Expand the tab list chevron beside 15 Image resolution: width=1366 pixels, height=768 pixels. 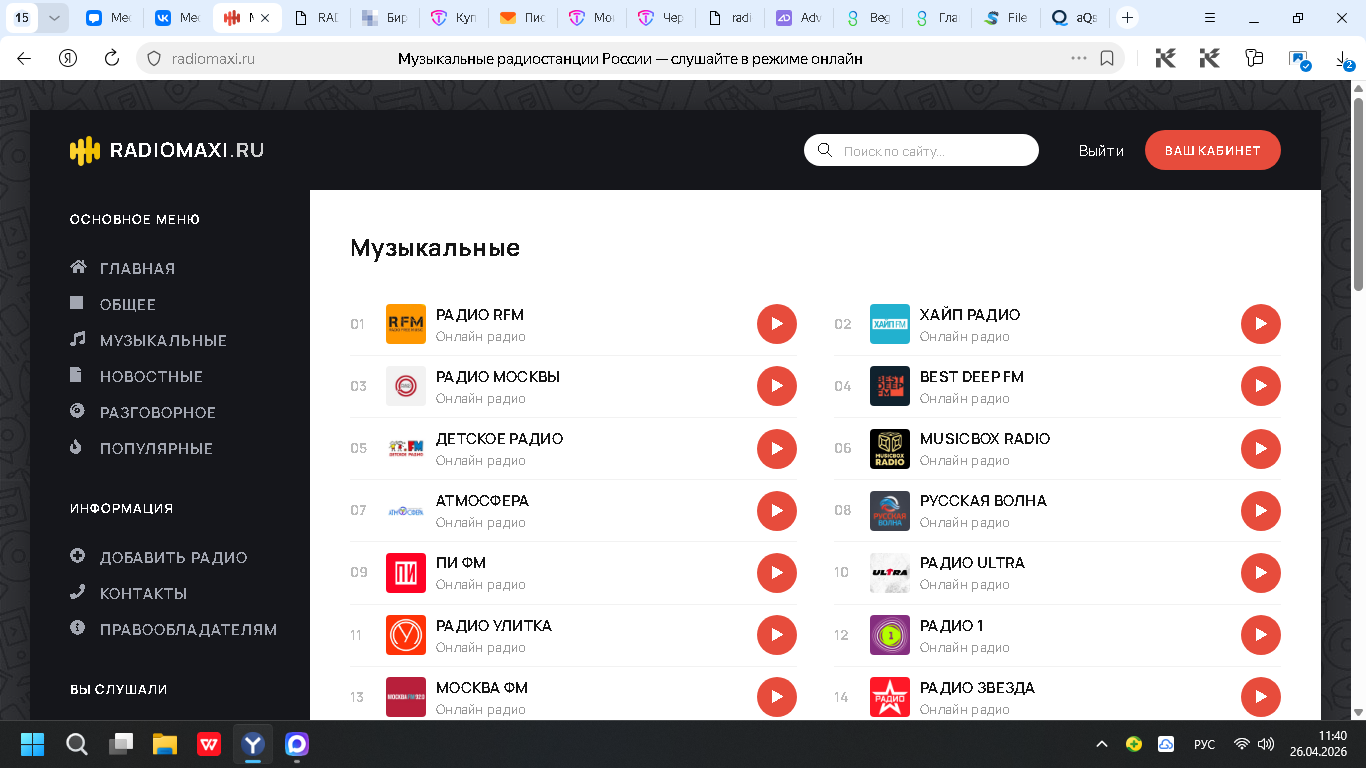[x=54, y=18]
